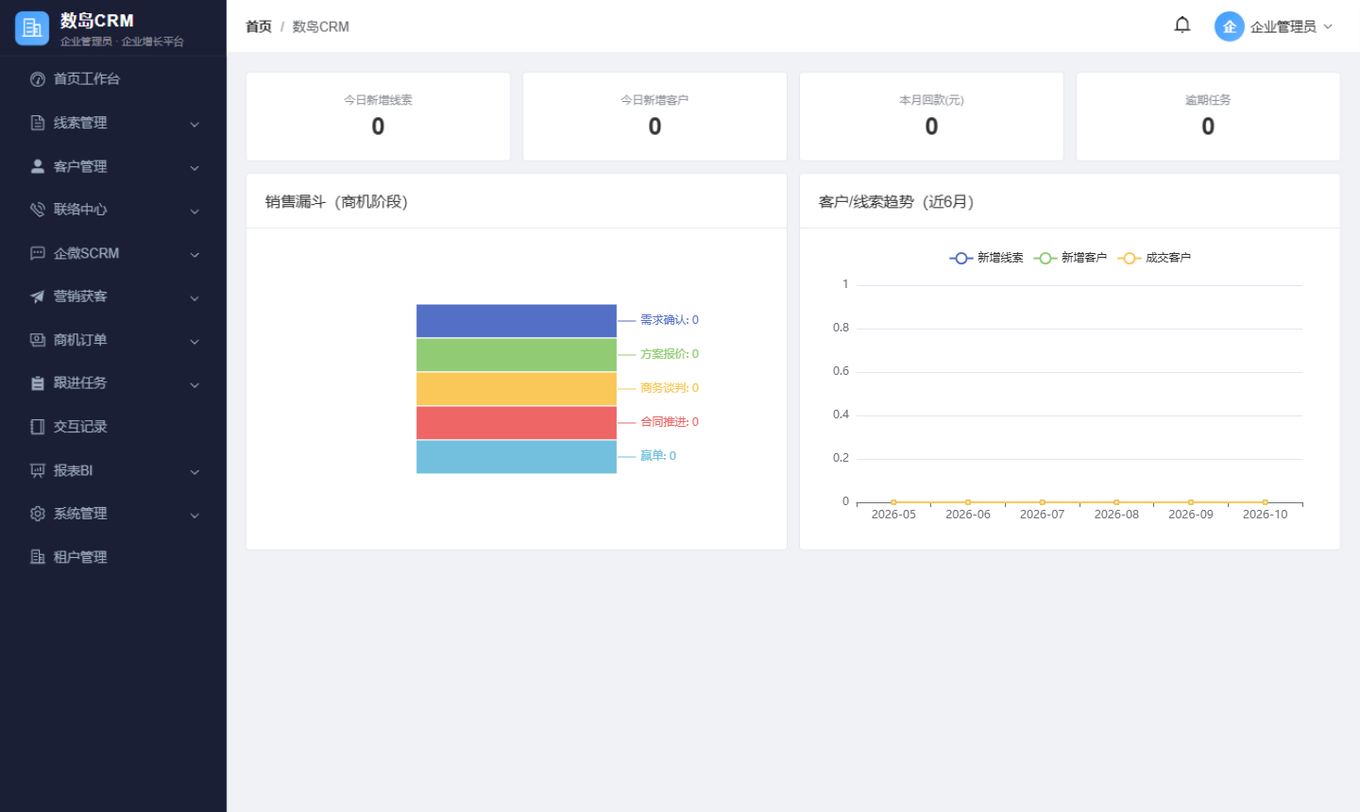The width and height of the screenshot is (1360, 812).
Task: Click the blue 需求确认 funnel segment
Action: (516, 321)
